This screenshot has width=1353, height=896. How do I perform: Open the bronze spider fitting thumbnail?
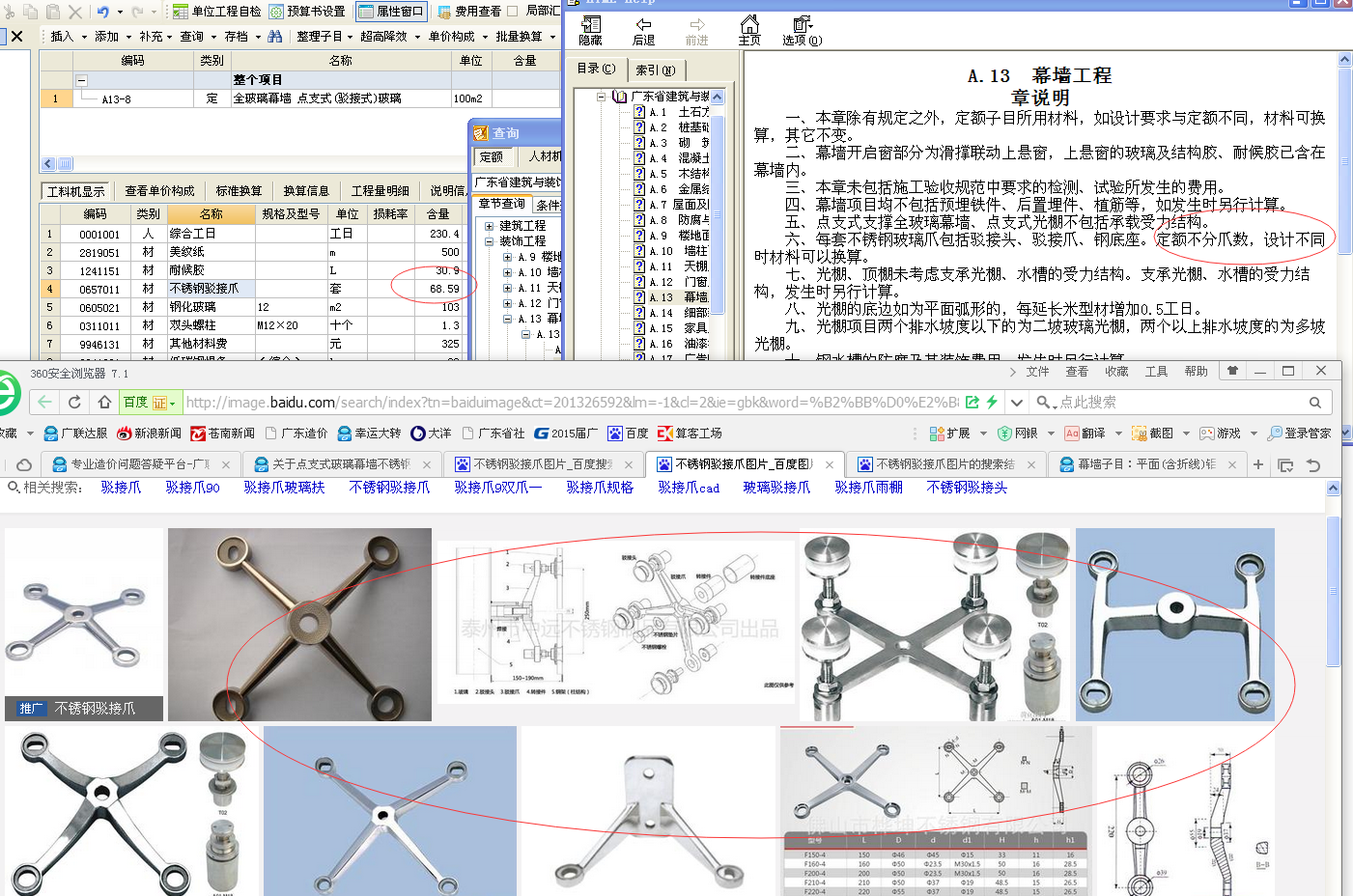coord(299,625)
